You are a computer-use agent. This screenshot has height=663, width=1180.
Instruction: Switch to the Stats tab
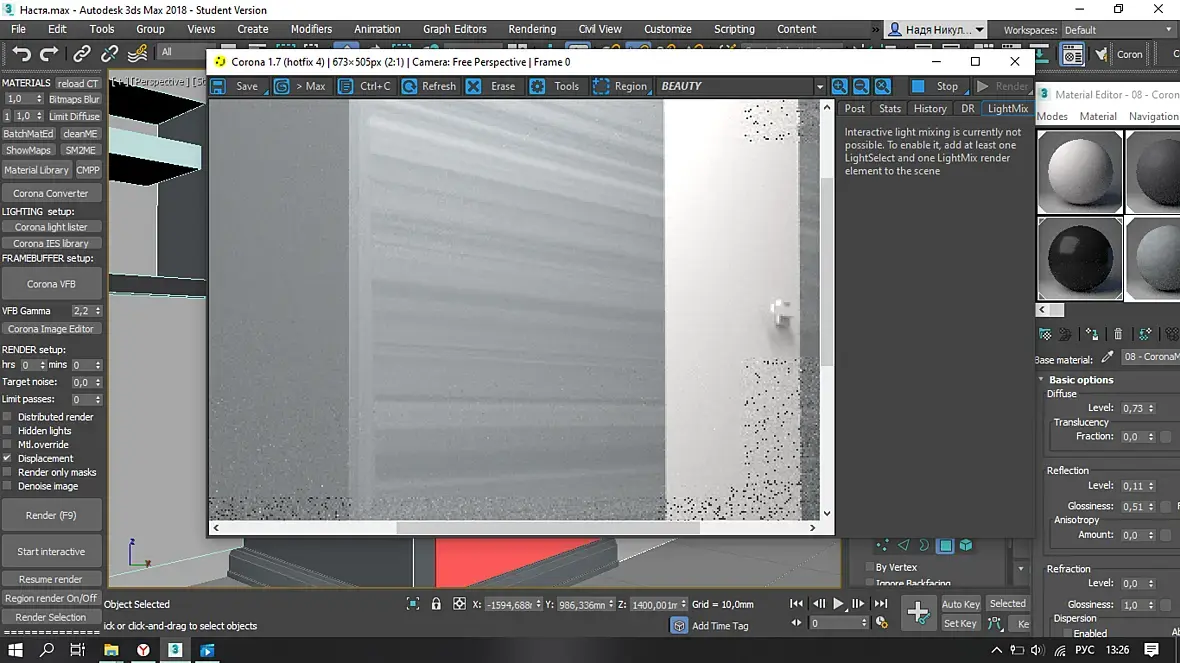tap(890, 108)
